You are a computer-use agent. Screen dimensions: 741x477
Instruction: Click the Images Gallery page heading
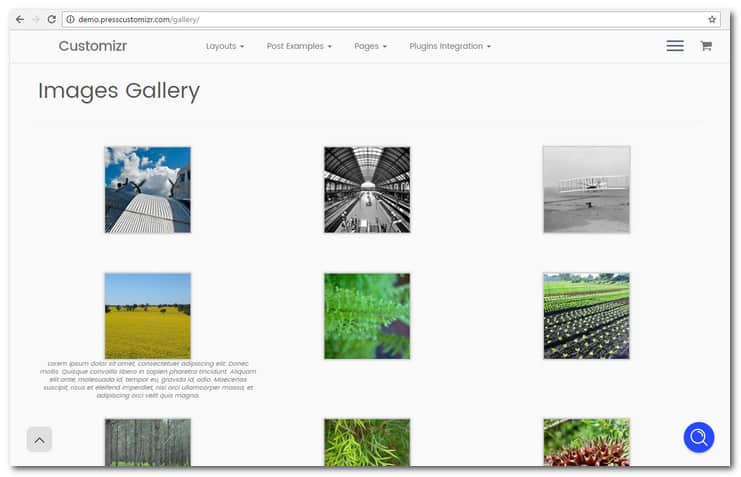119,91
